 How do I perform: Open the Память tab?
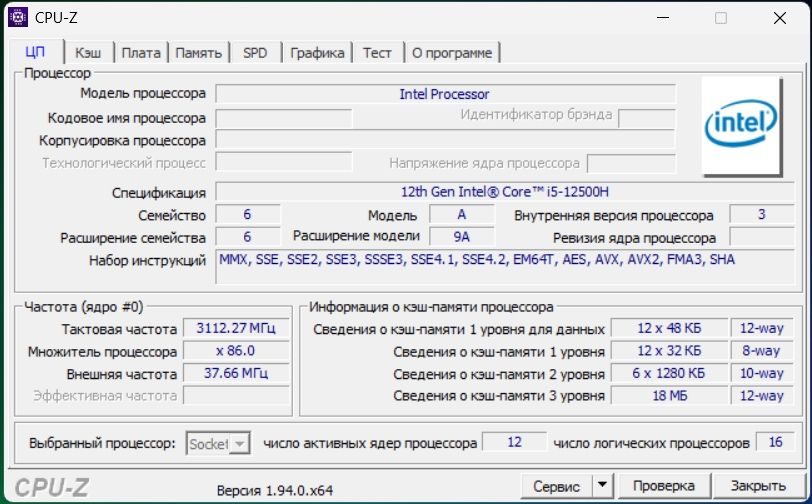(198, 53)
